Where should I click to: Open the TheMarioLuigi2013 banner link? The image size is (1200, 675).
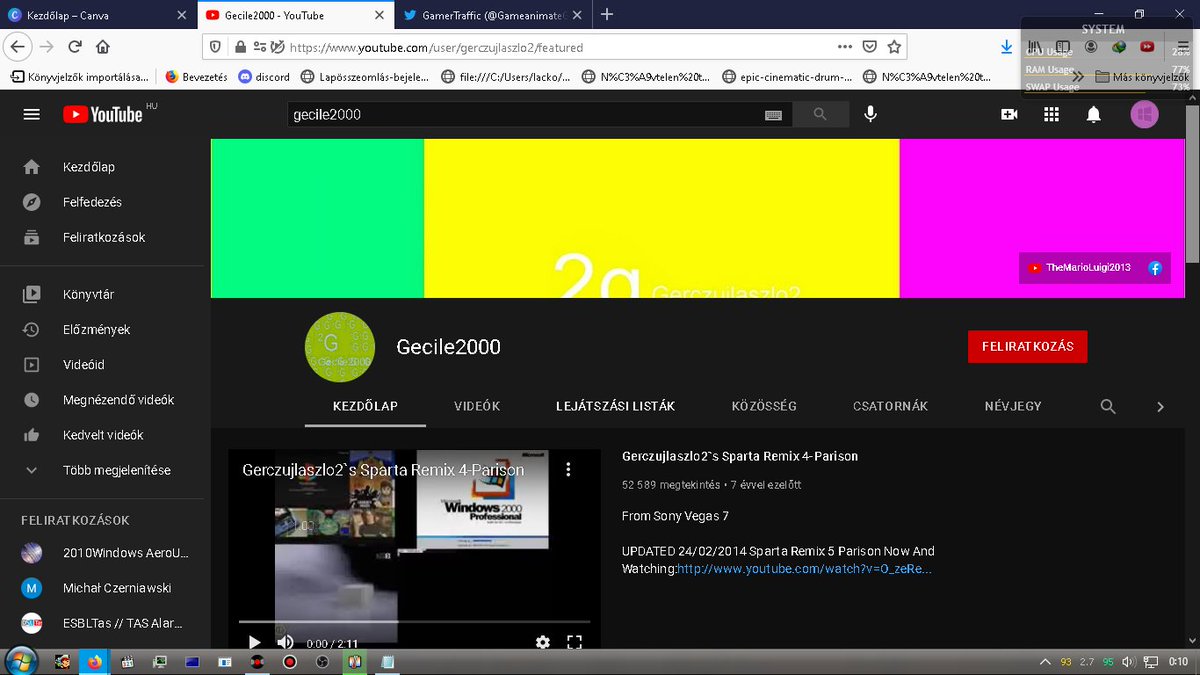click(1080, 268)
